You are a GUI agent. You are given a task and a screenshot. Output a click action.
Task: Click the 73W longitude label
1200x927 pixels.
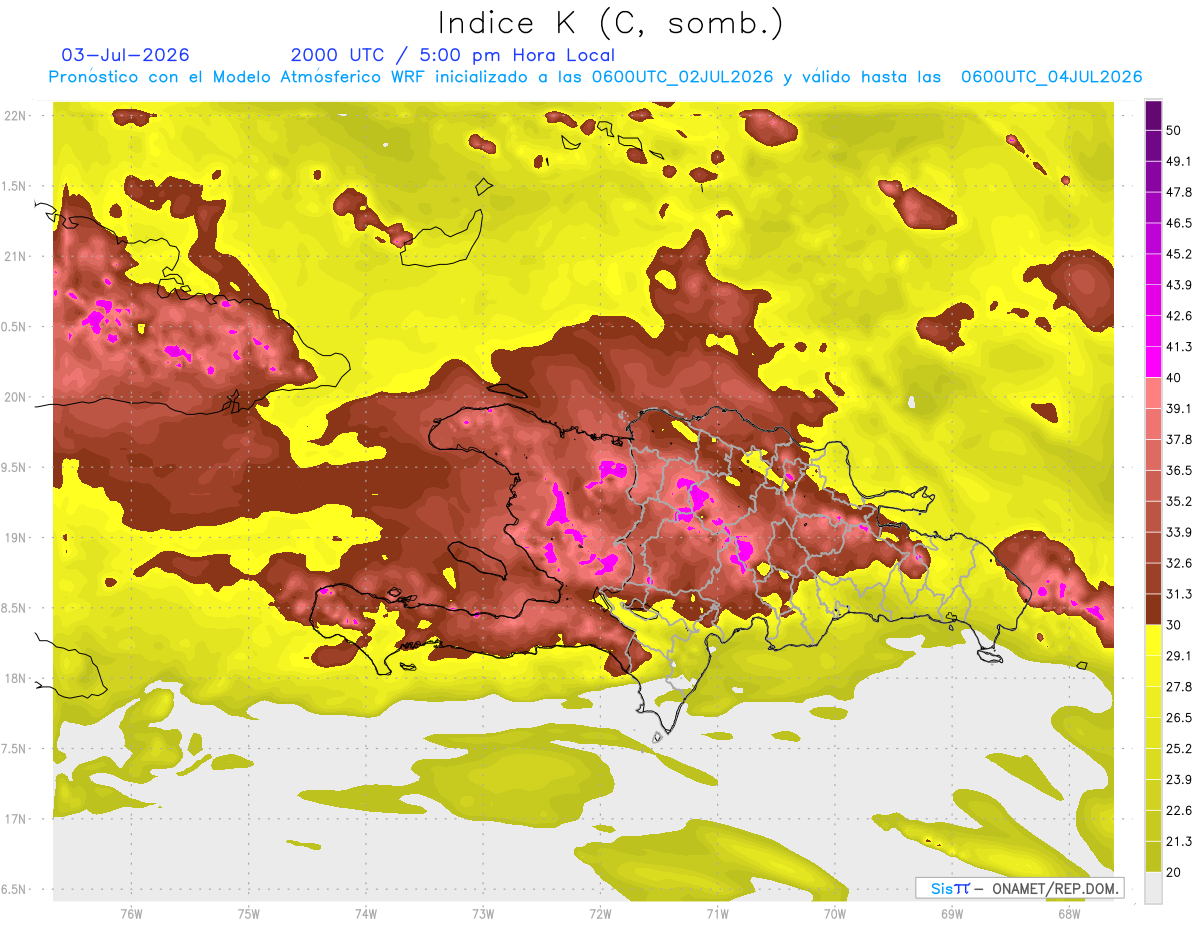(483, 913)
